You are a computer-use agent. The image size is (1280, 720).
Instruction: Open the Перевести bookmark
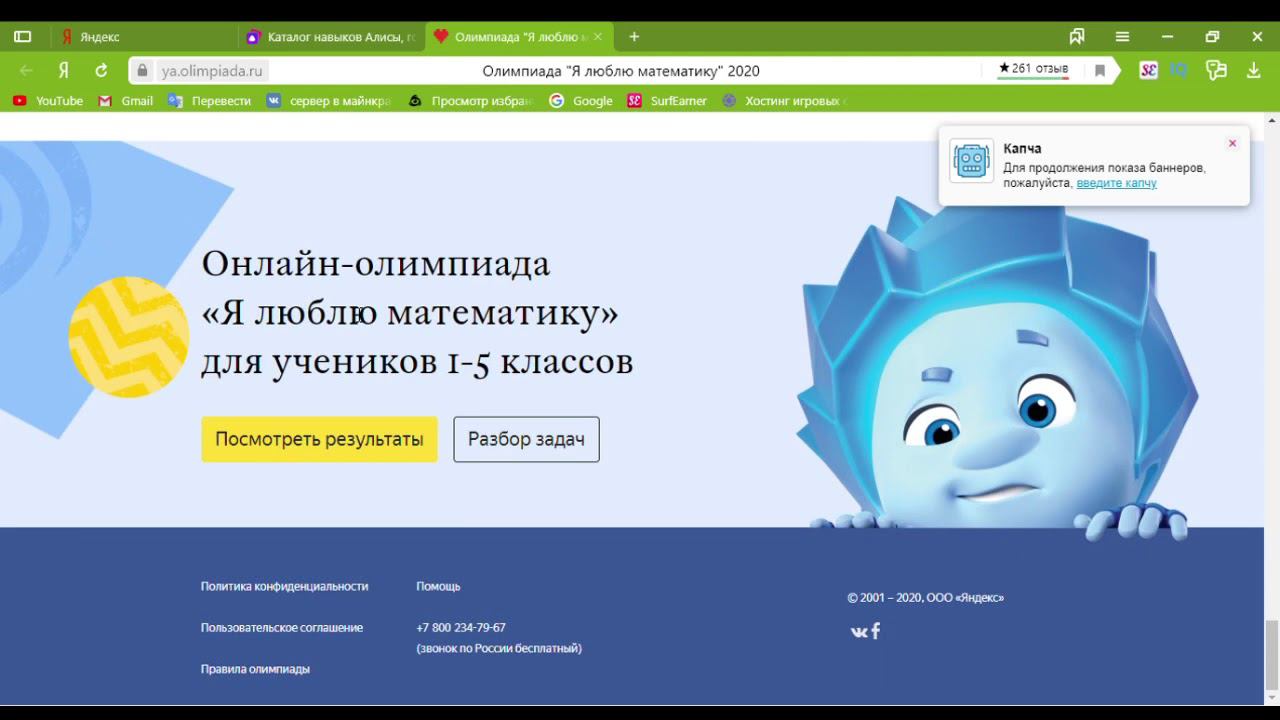(x=210, y=101)
